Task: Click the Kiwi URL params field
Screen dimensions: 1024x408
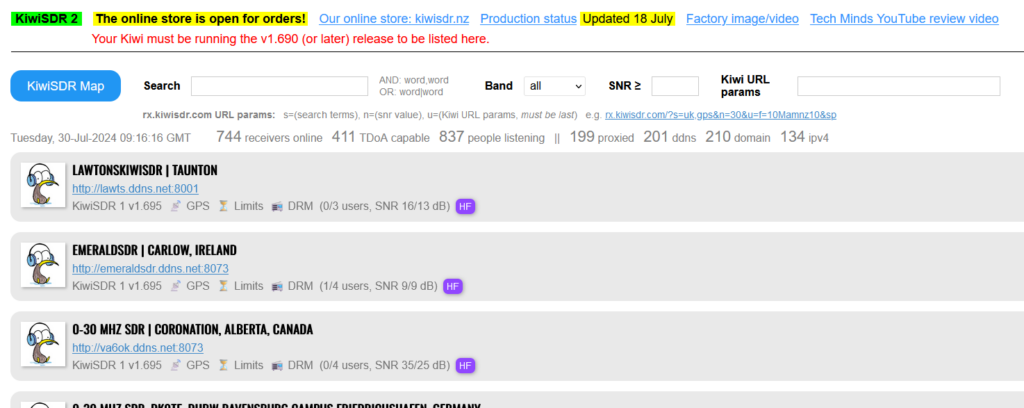Action: (899, 86)
